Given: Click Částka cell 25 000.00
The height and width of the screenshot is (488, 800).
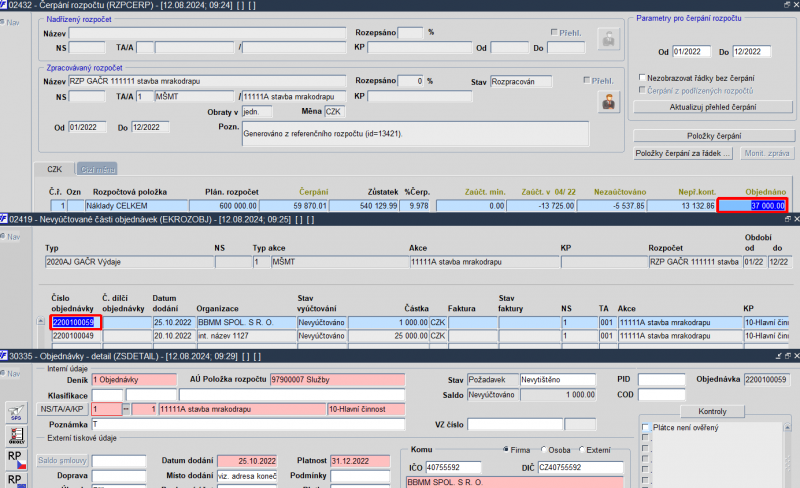Looking at the screenshot, I should (388, 336).
